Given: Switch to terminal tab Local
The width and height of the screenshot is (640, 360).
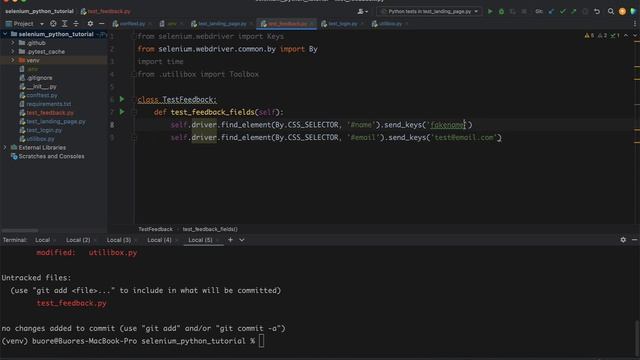Looking at the screenshot, I should [42, 240].
